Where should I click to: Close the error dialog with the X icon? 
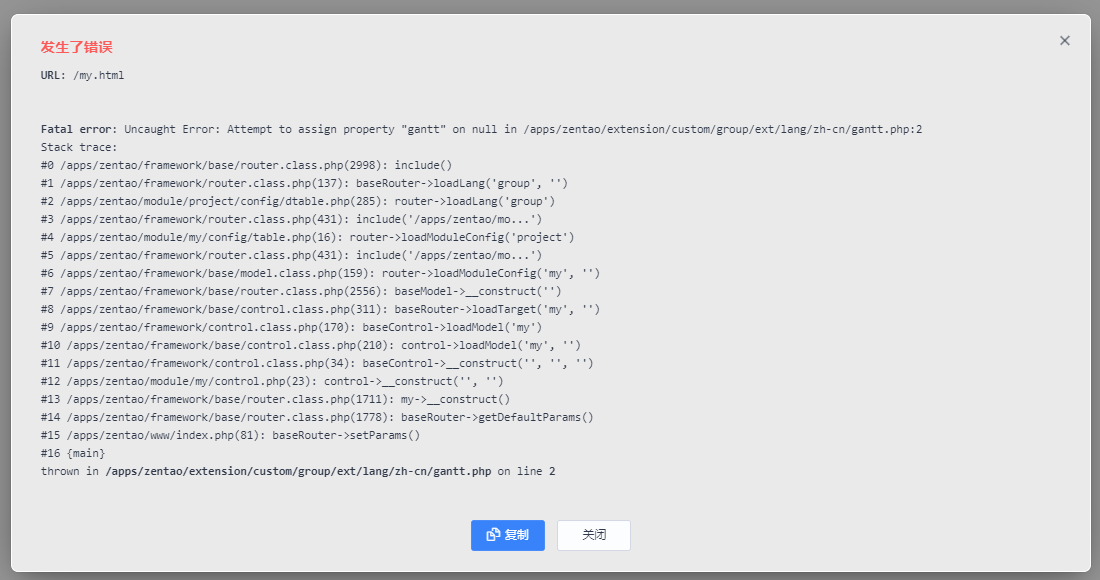click(x=1065, y=40)
